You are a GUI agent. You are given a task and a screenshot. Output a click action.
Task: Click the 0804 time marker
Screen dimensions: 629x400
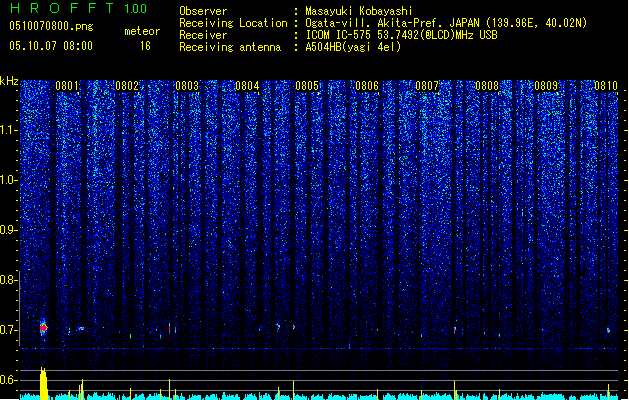coord(247,85)
